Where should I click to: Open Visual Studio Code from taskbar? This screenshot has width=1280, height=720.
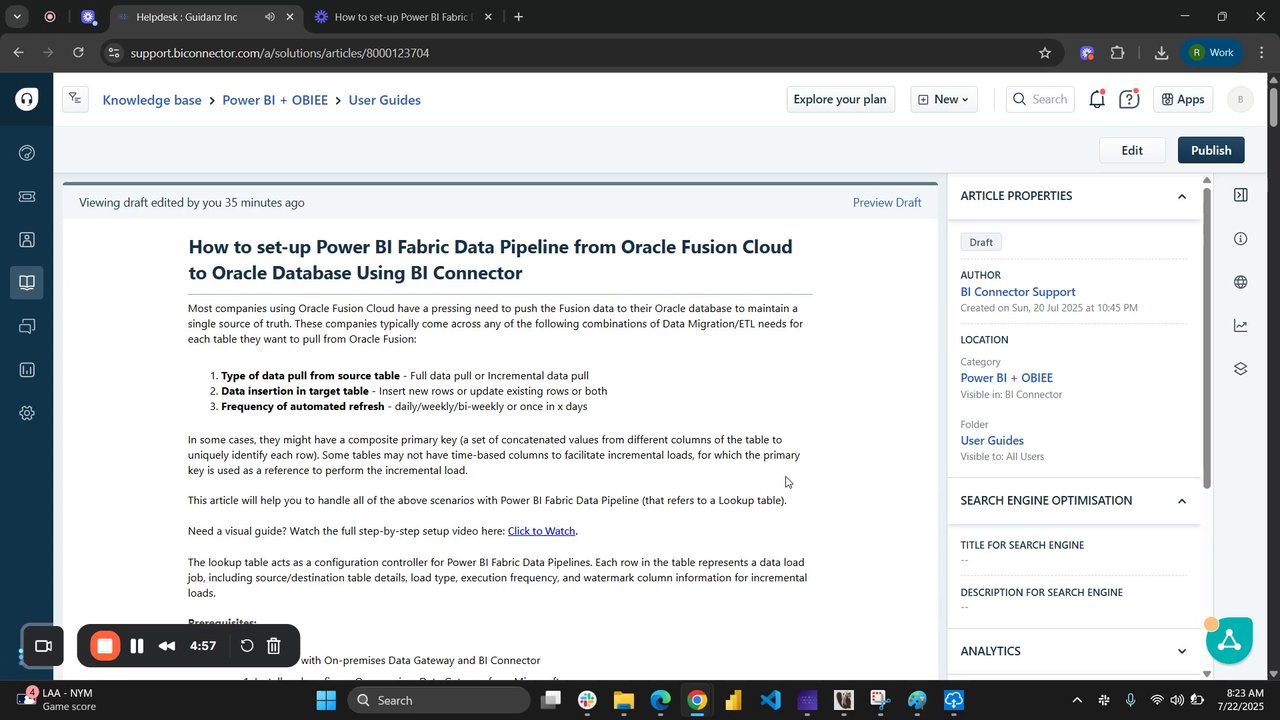pyautogui.click(x=770, y=700)
